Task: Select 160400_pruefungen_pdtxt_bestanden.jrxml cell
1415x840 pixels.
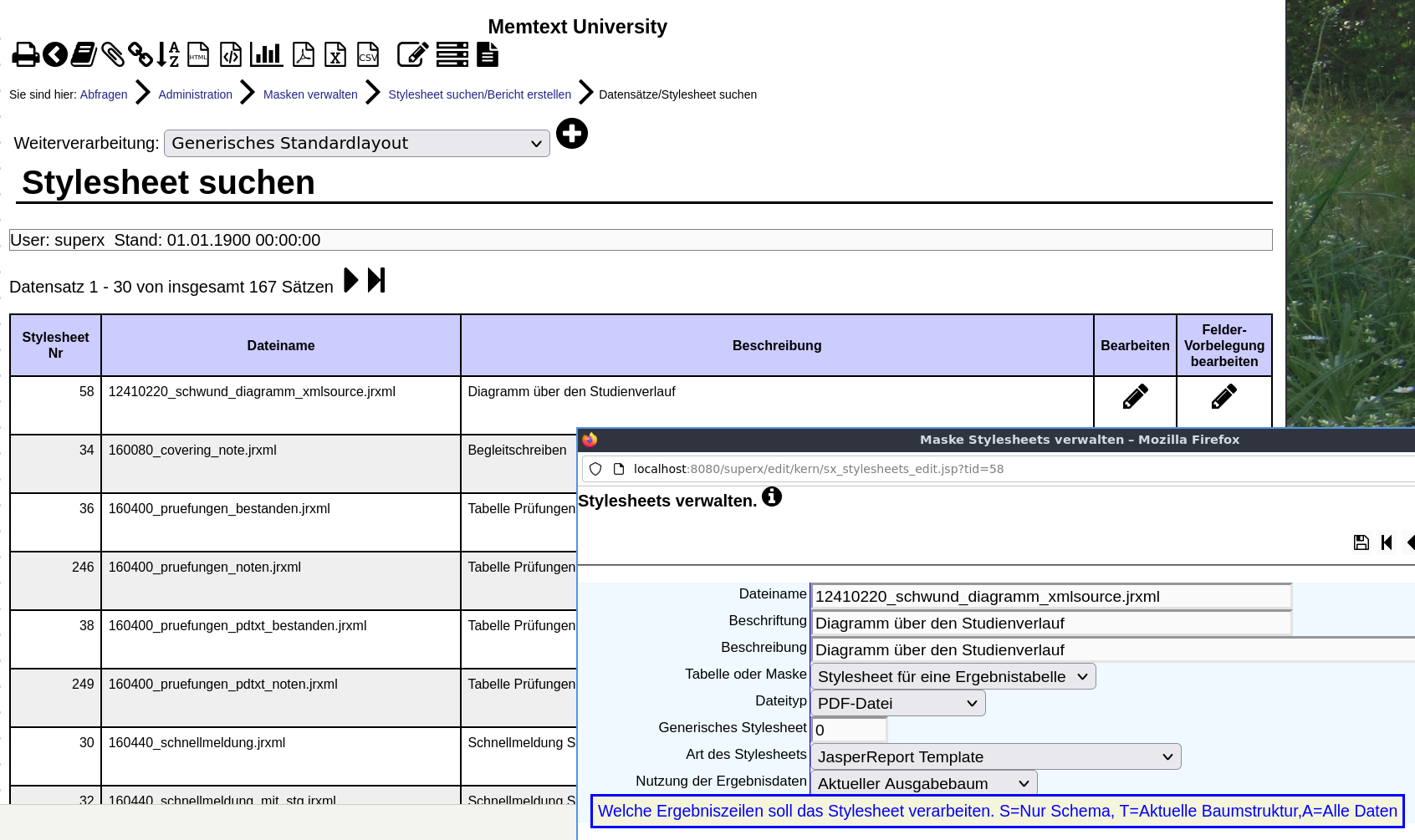Action: click(x=281, y=639)
